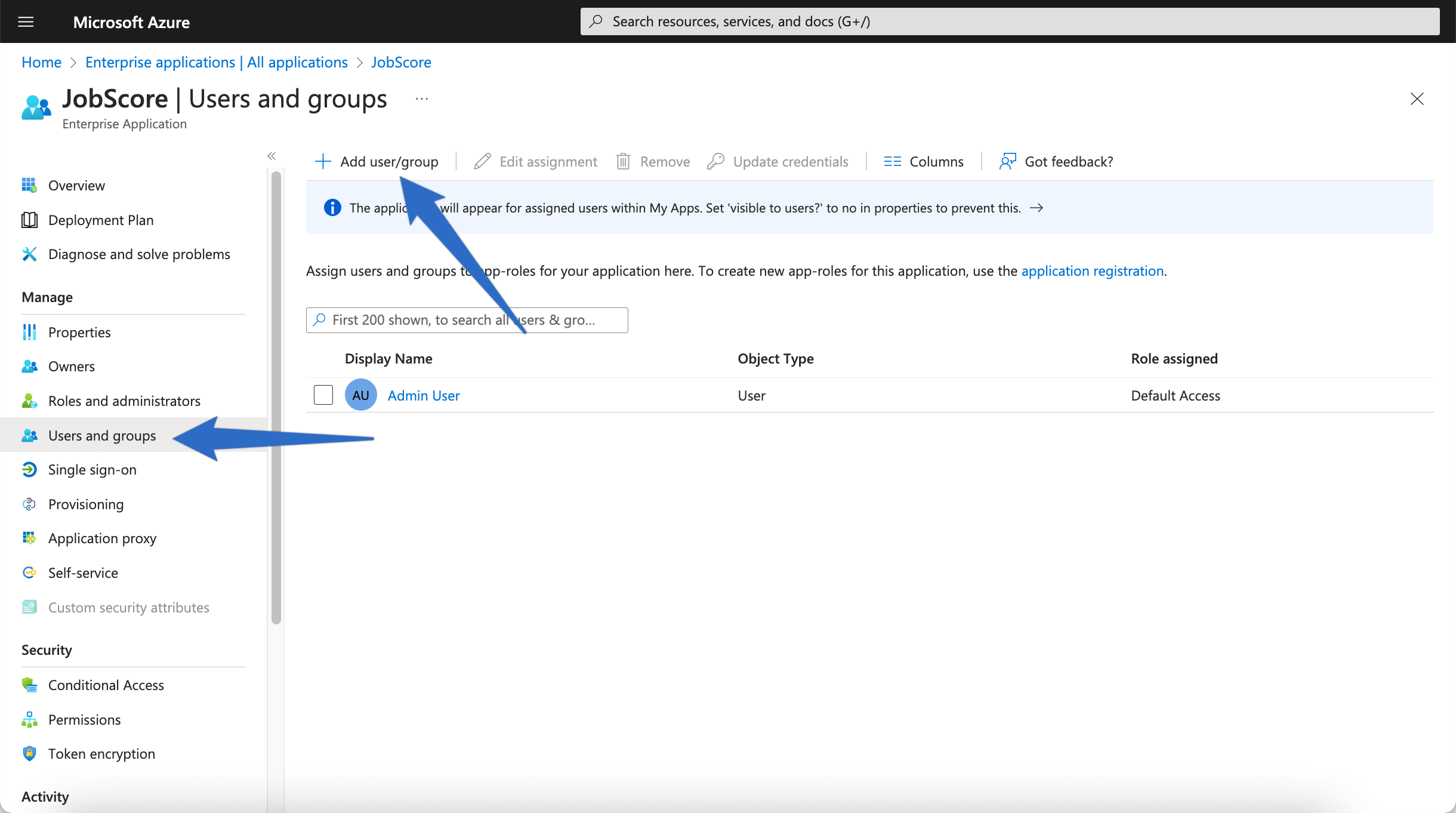Go to Enterprise applications breadcrumb
Screen dimensions: 1456x813
click(217, 62)
